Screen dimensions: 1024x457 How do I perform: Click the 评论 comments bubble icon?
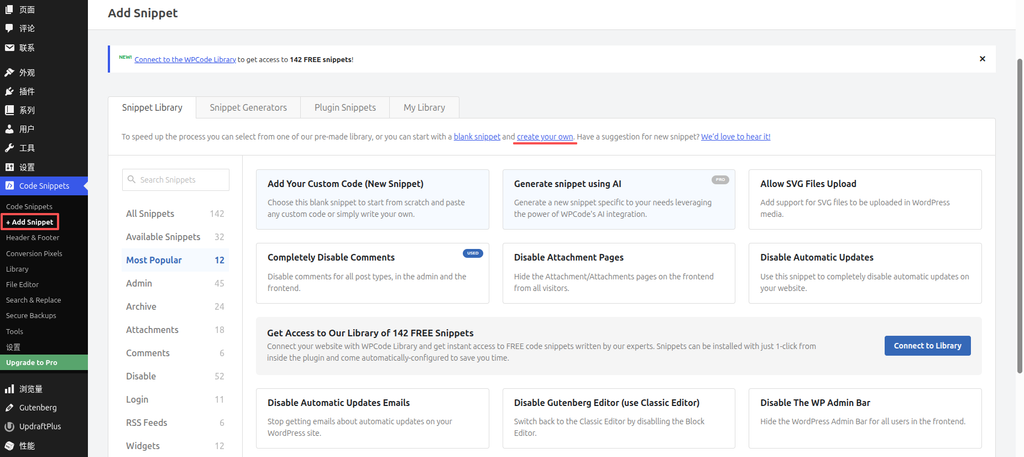[9, 29]
